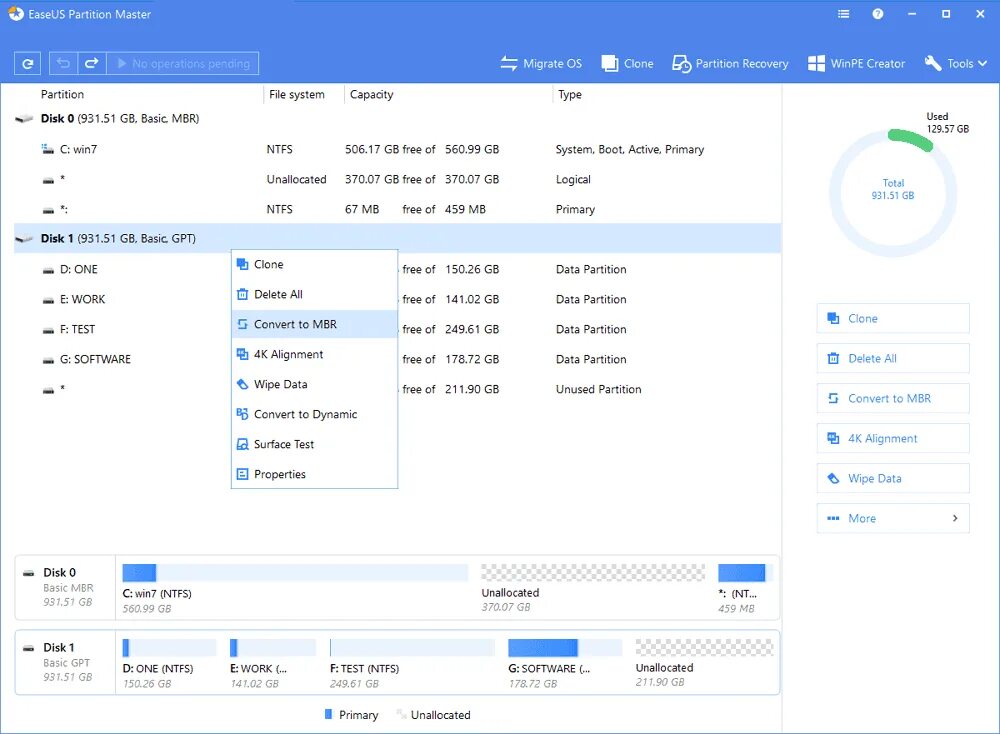Click Clone in the top toolbar

pos(628,63)
